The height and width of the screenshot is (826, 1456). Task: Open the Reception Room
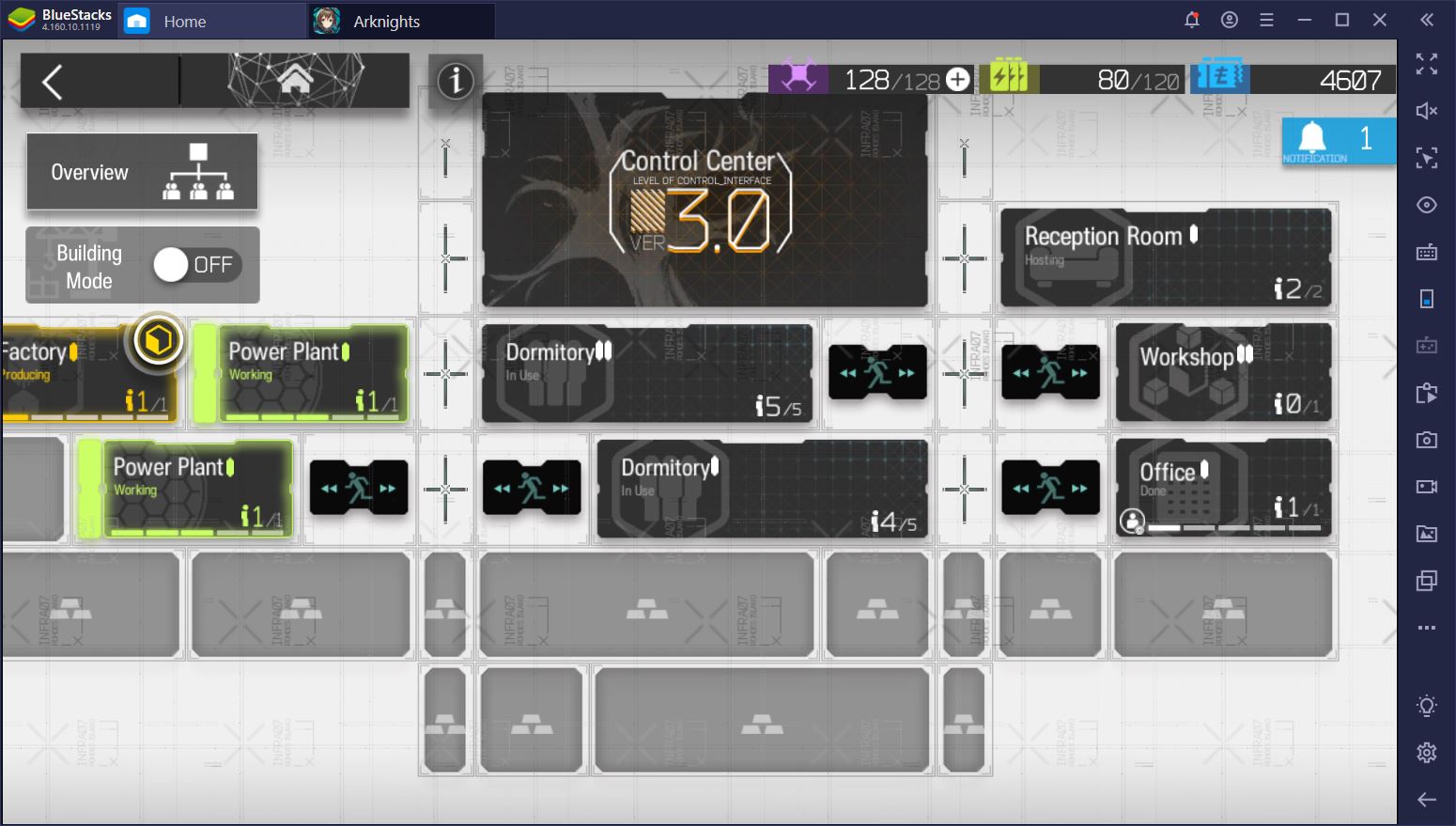[1166, 257]
